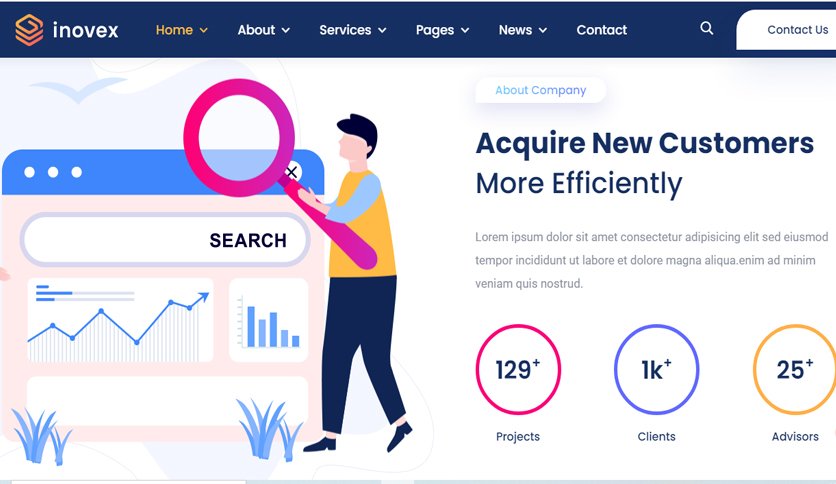The height and width of the screenshot is (484, 836).
Task: Open the Home menu
Action: pos(174,30)
